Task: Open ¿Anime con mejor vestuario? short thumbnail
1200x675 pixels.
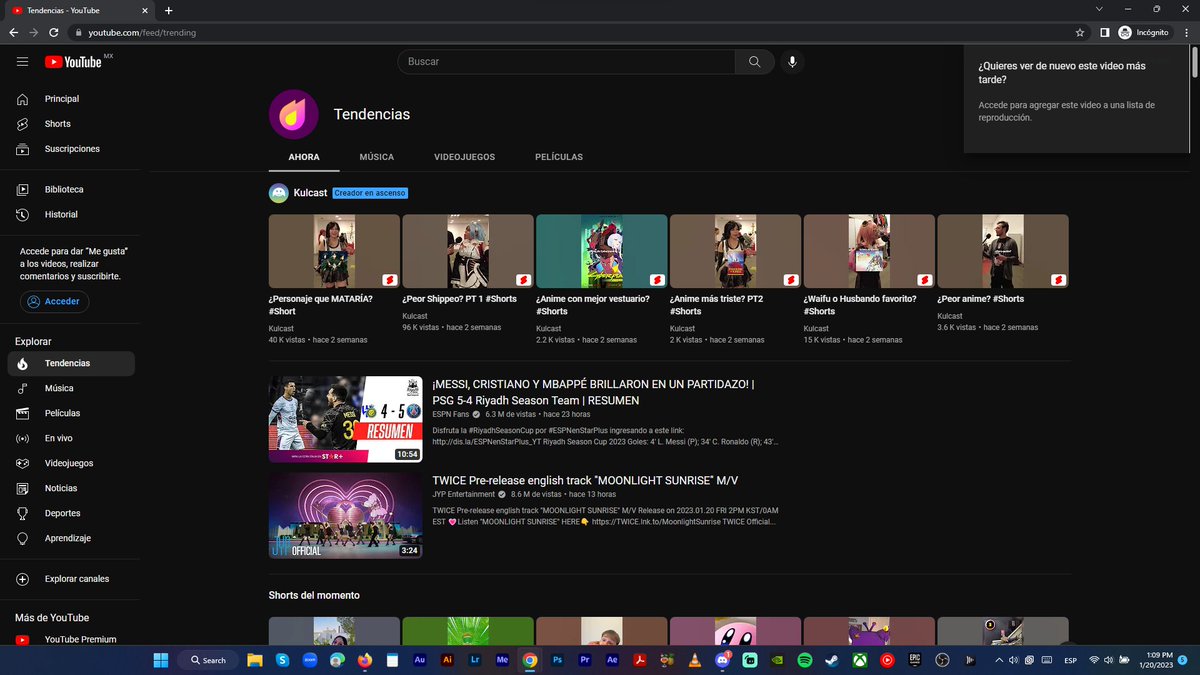Action: (x=601, y=251)
